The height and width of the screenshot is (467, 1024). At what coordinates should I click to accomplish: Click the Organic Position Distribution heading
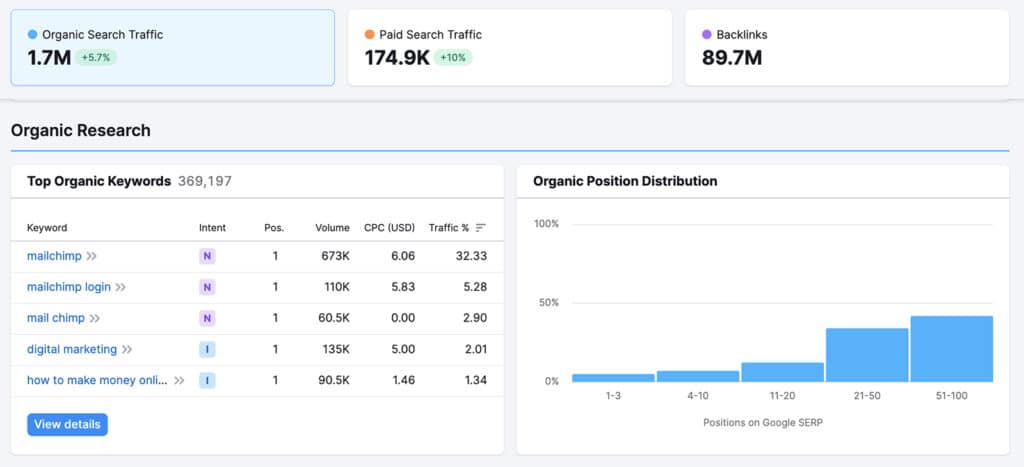click(x=625, y=181)
